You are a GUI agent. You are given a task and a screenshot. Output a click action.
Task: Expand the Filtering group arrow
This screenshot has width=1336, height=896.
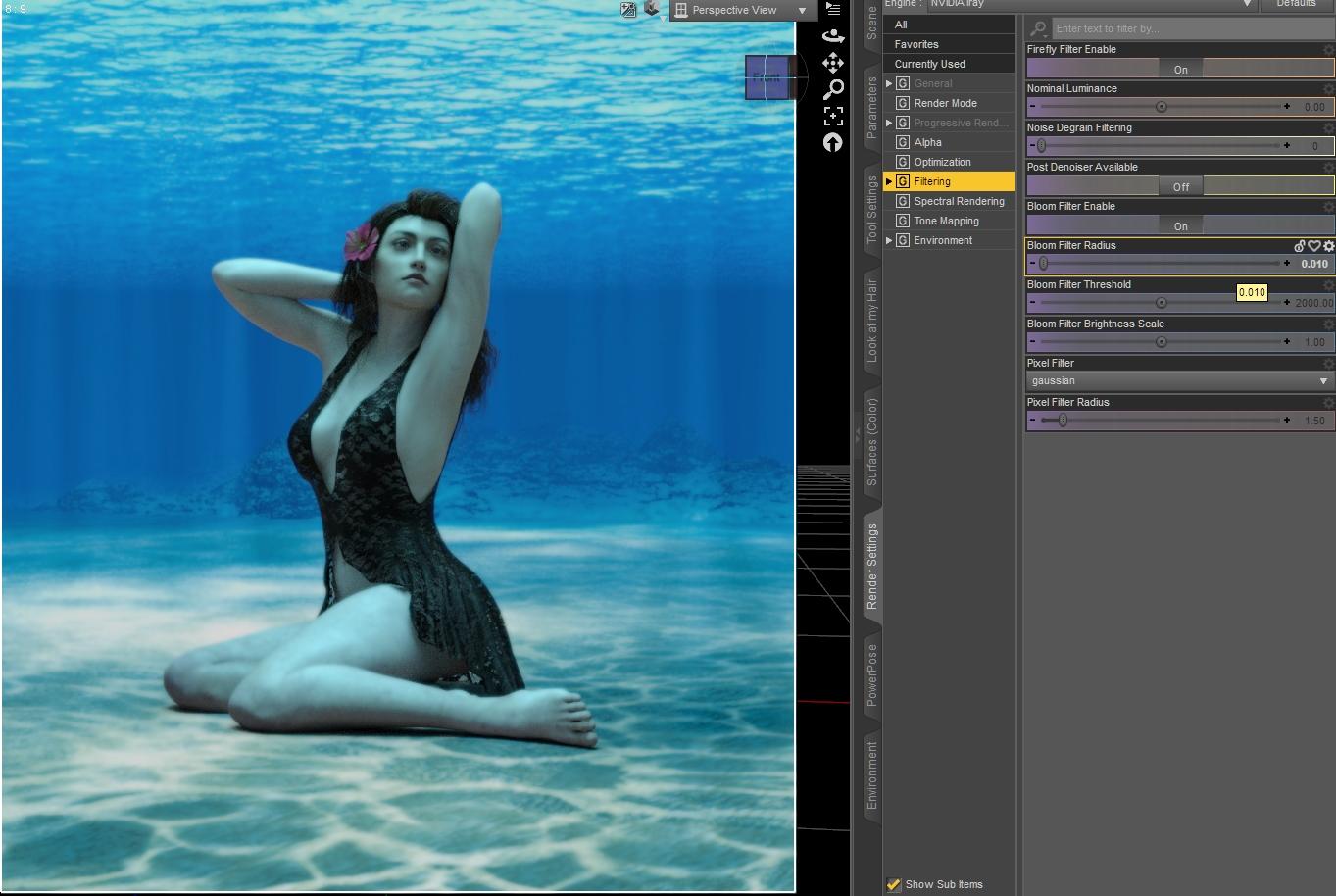click(x=889, y=181)
